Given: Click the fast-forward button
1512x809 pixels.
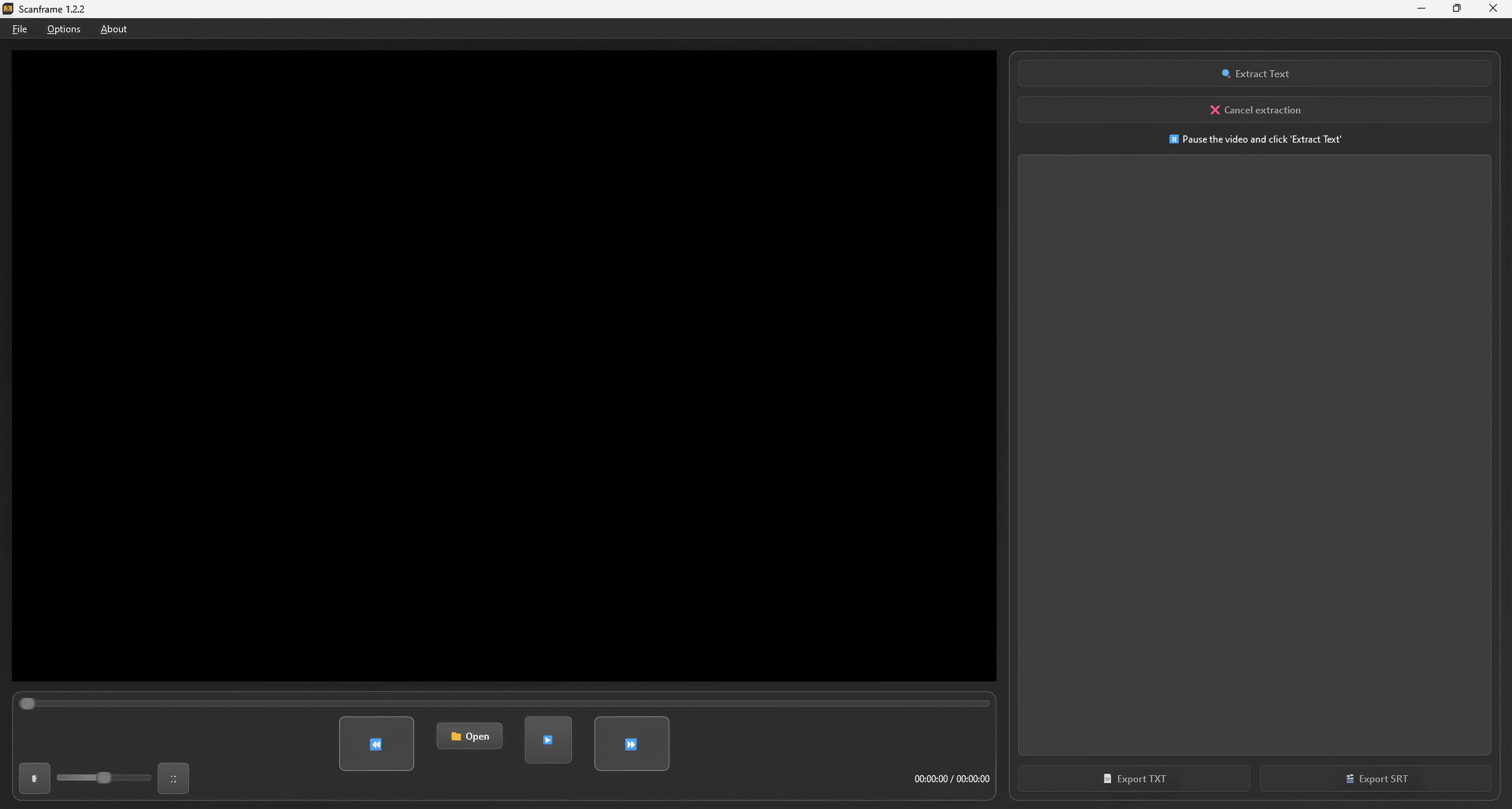Looking at the screenshot, I should [x=631, y=744].
